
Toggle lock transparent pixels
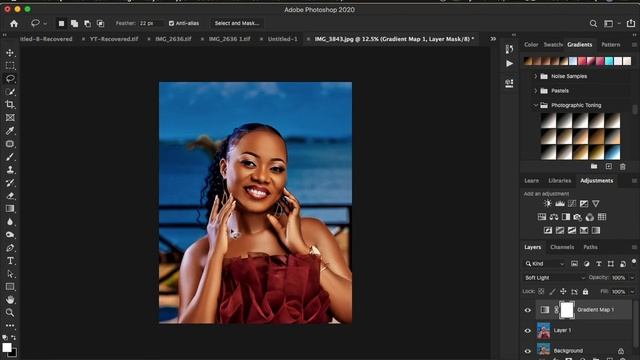coord(541,291)
